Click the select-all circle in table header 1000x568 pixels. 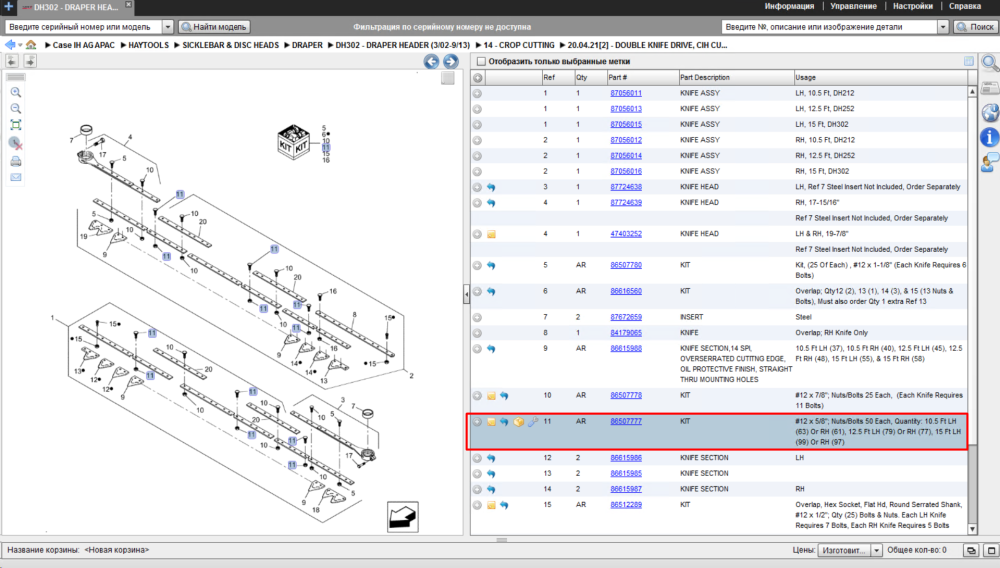[x=477, y=78]
